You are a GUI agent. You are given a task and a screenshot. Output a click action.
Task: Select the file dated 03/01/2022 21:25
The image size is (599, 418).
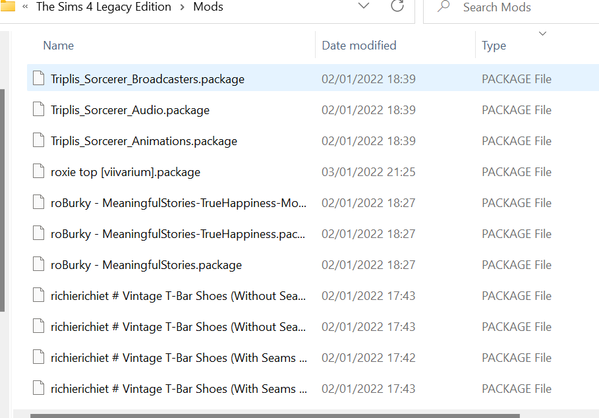pos(313,172)
